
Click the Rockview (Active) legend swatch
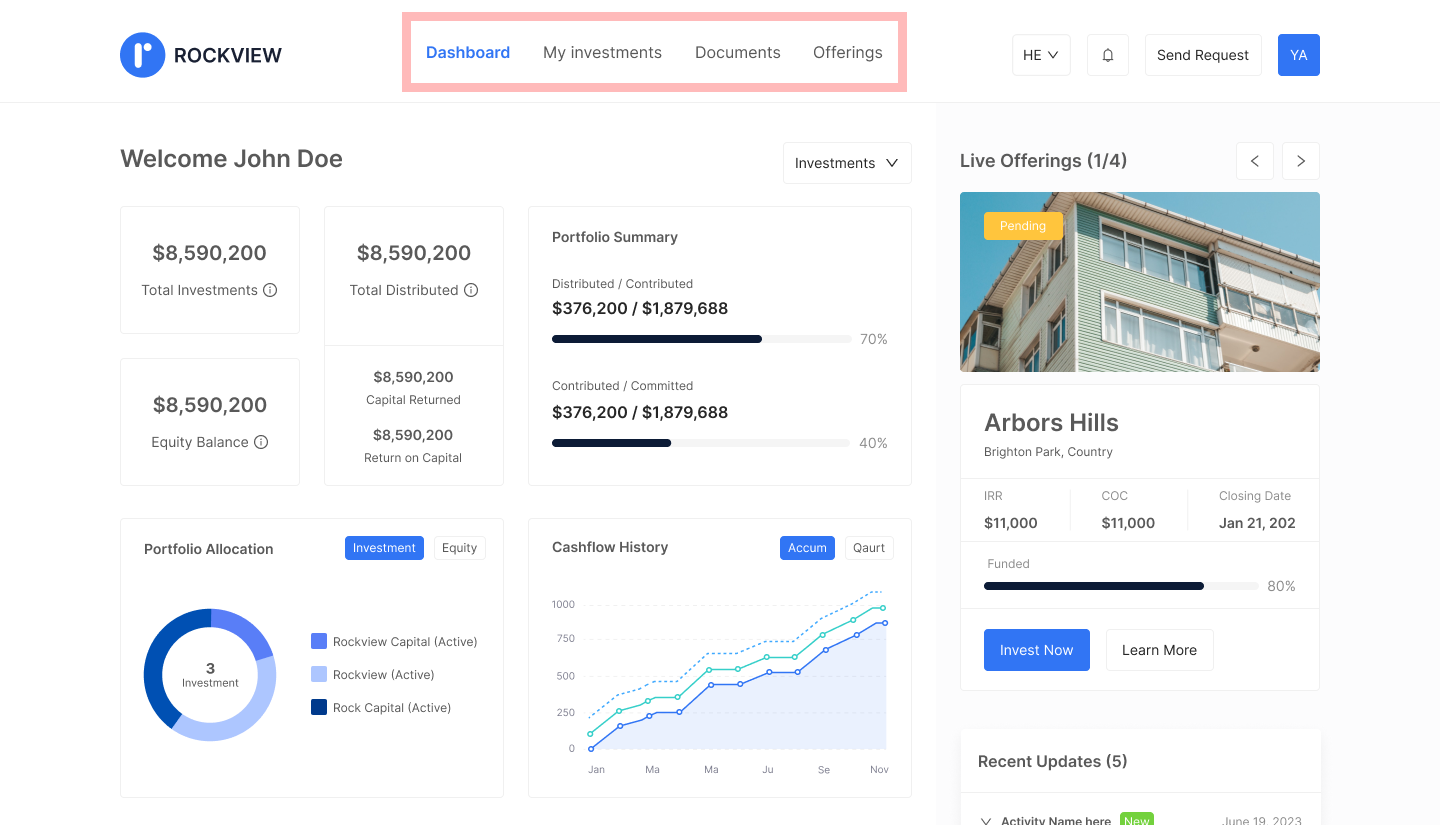(x=319, y=674)
